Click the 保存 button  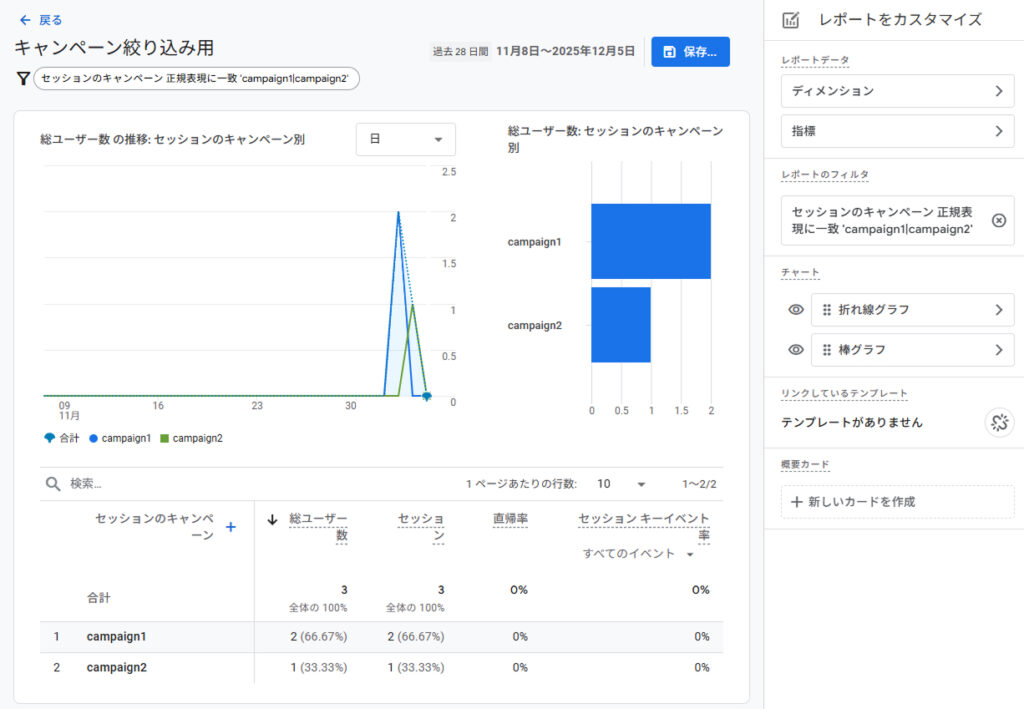[690, 52]
